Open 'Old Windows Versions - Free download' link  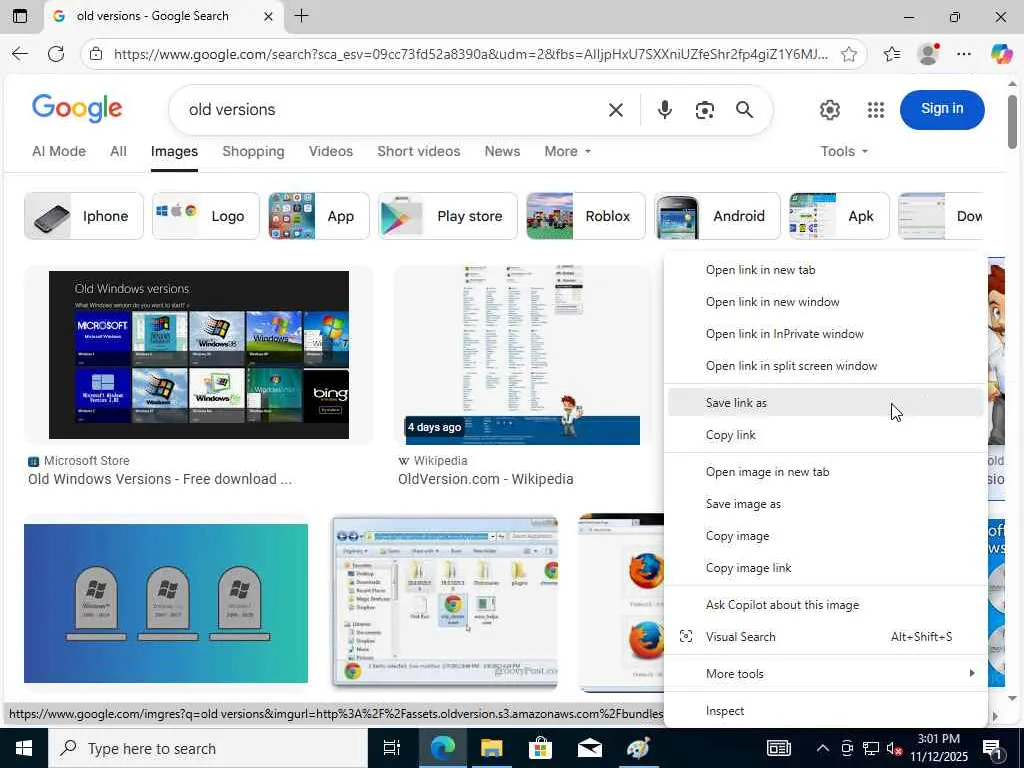click(159, 479)
